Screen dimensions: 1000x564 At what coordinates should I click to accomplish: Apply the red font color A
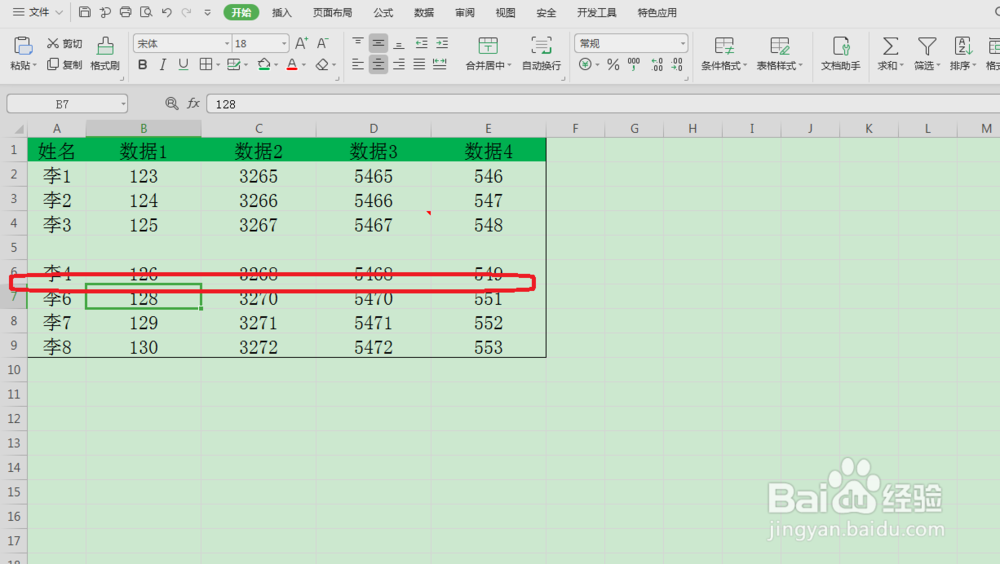point(291,64)
